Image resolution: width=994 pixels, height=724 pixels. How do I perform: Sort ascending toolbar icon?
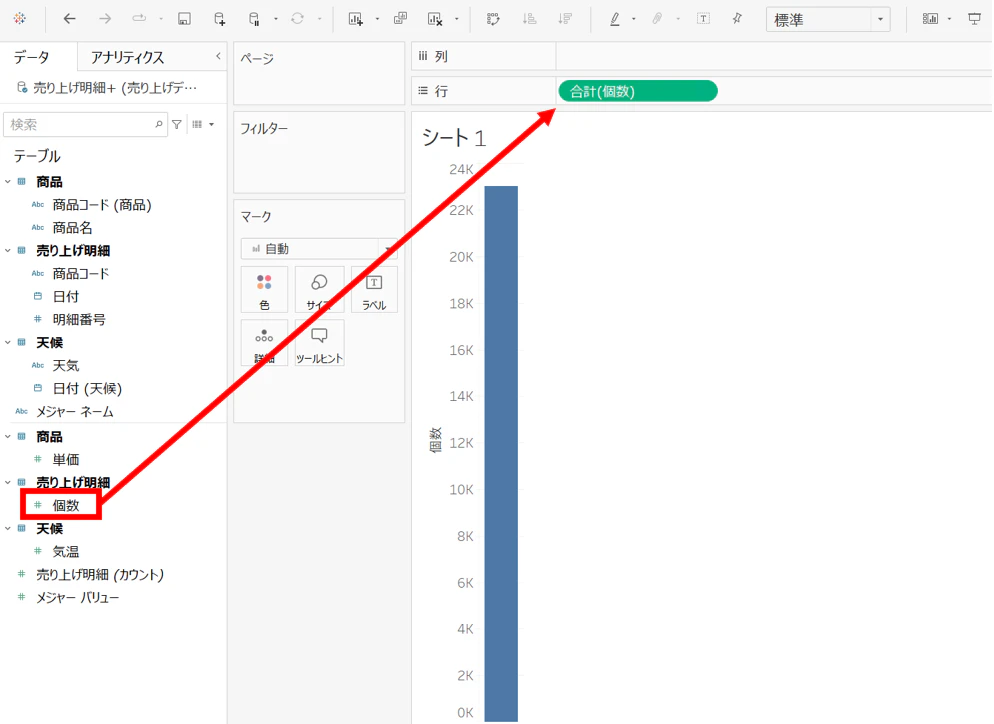click(529, 19)
